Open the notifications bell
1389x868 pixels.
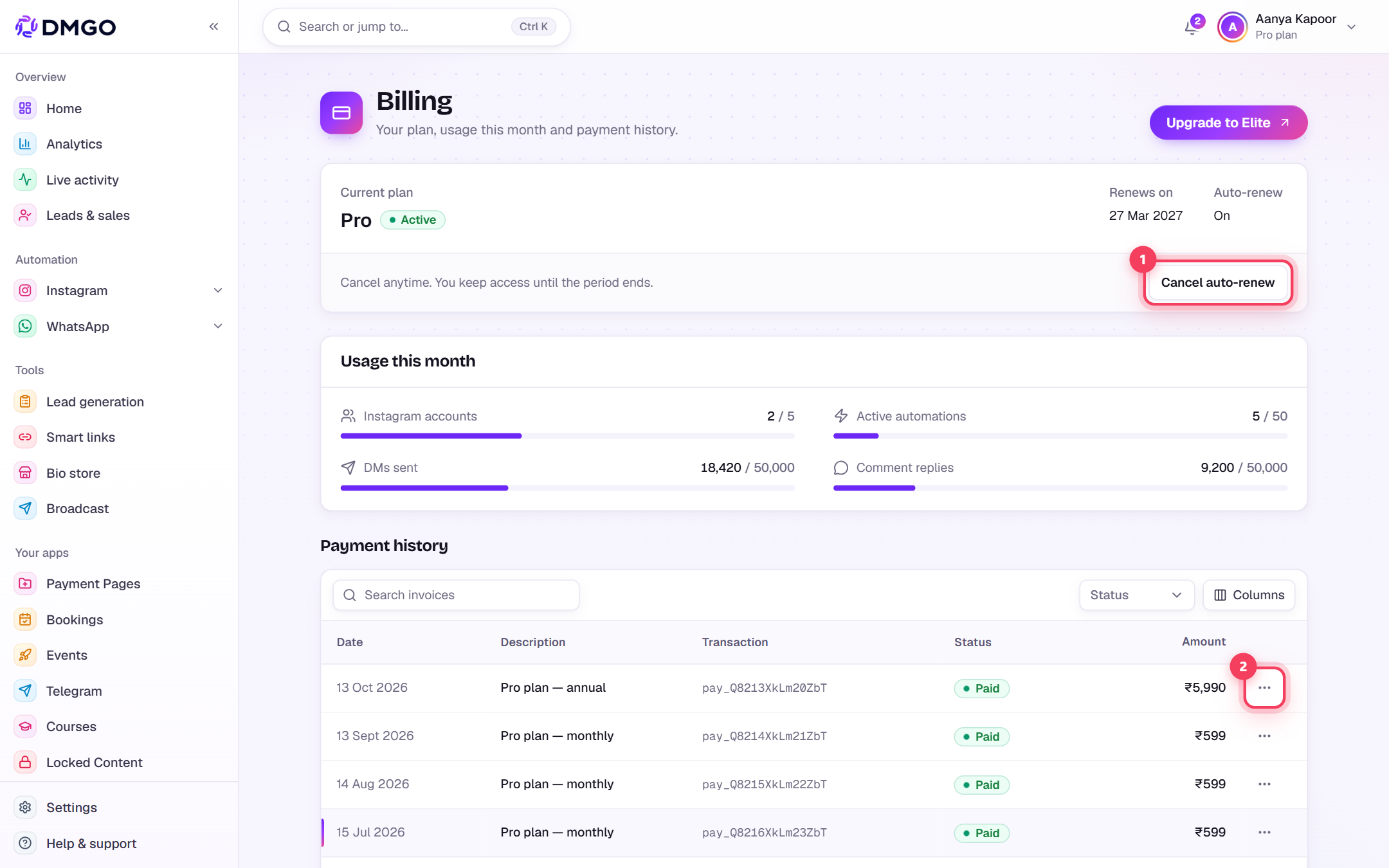1192,27
